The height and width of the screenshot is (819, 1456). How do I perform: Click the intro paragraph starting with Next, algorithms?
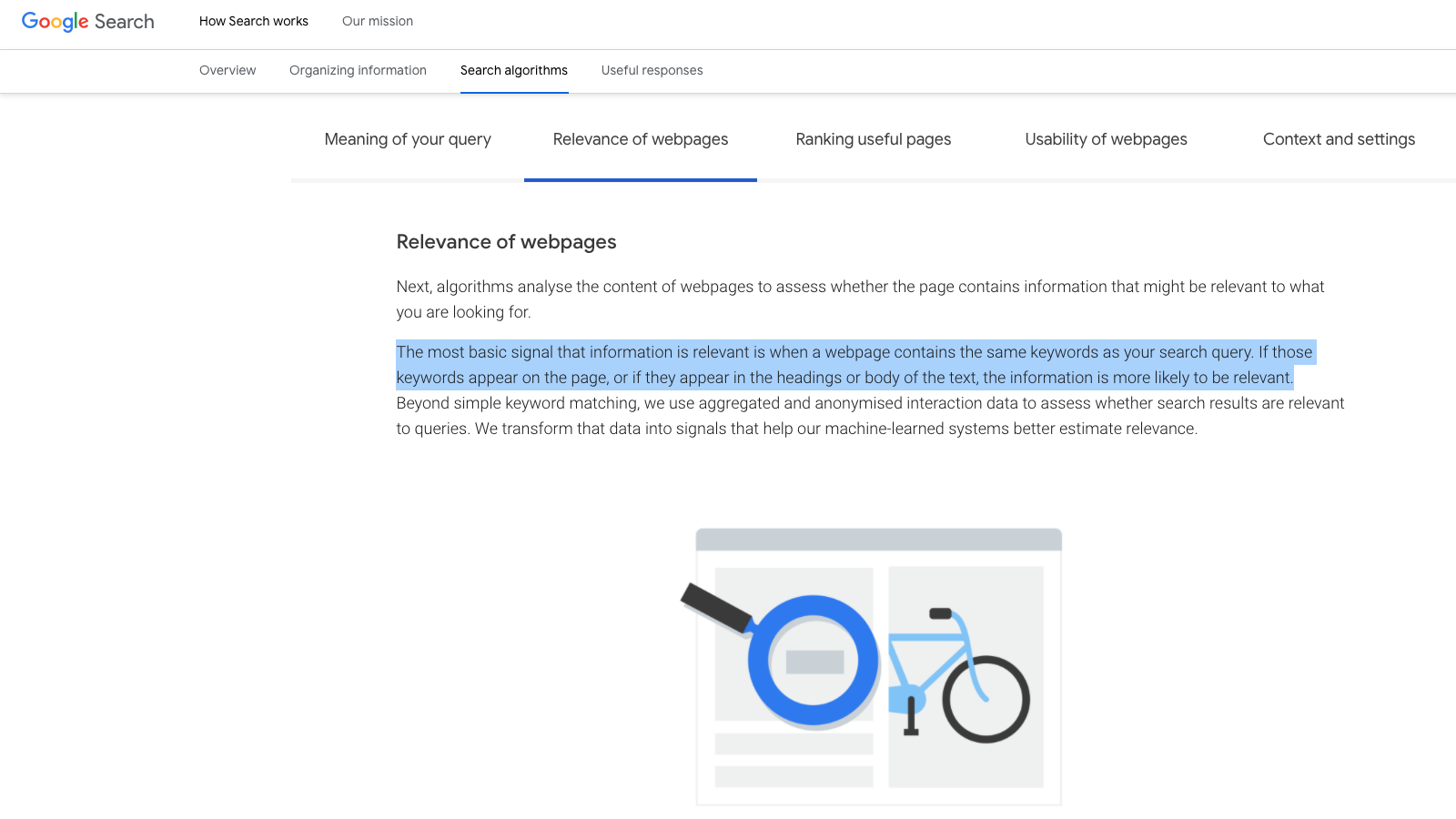tap(861, 299)
